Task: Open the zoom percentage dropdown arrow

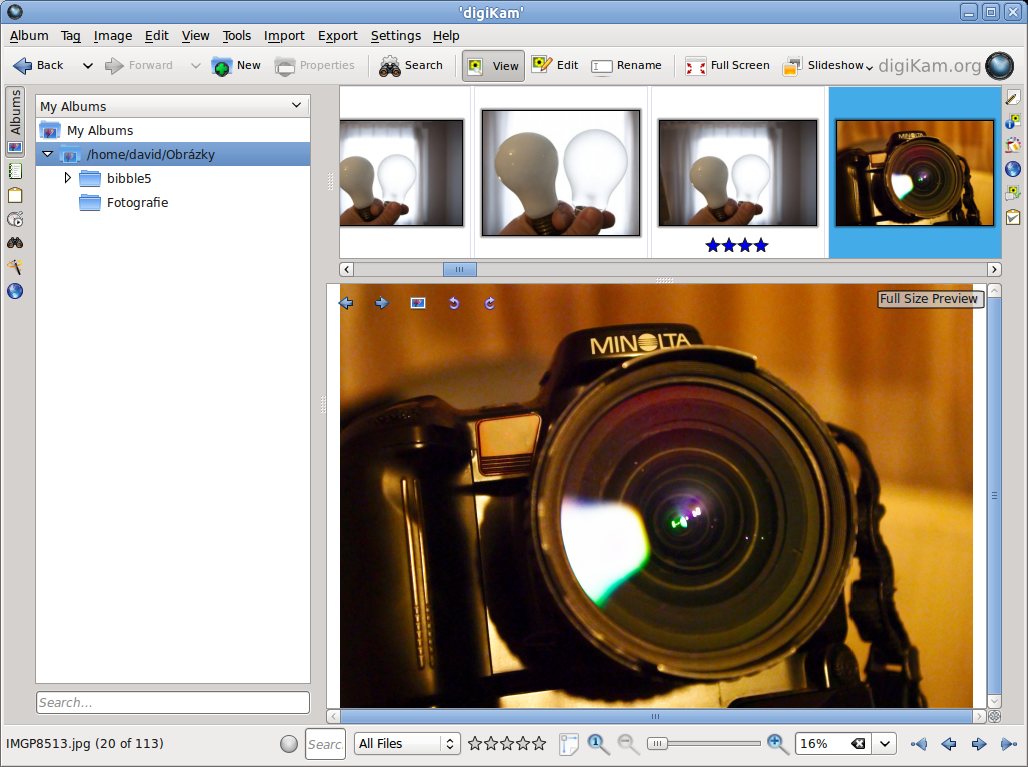Action: point(885,743)
